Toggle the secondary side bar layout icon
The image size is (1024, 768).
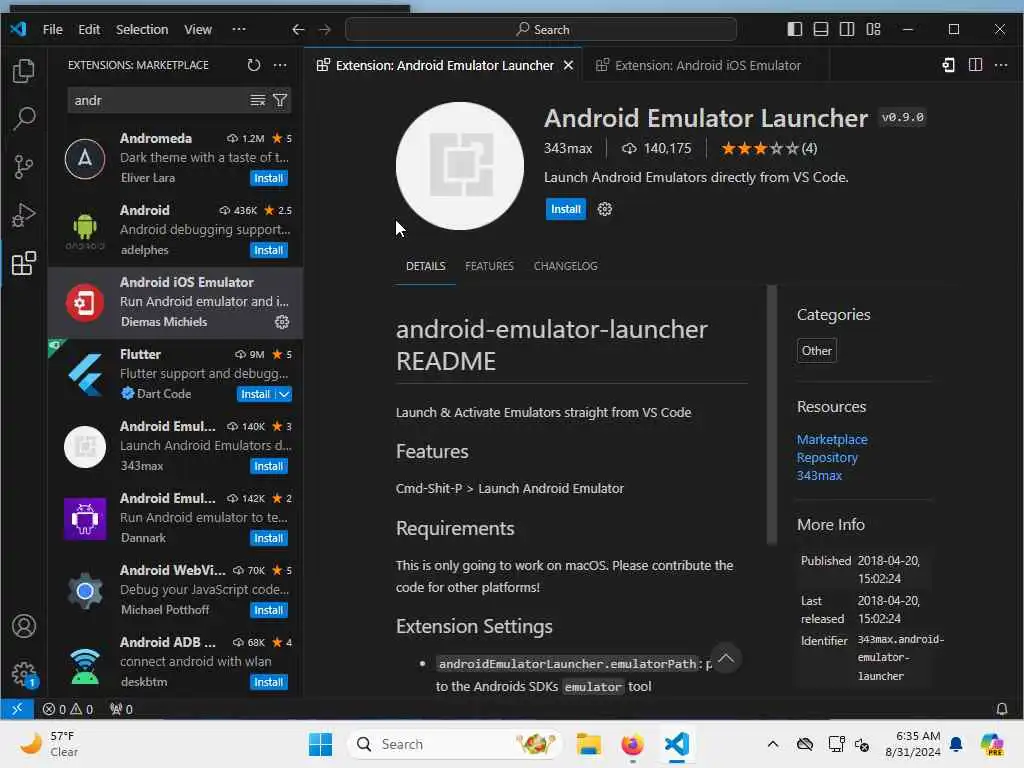[847, 29]
